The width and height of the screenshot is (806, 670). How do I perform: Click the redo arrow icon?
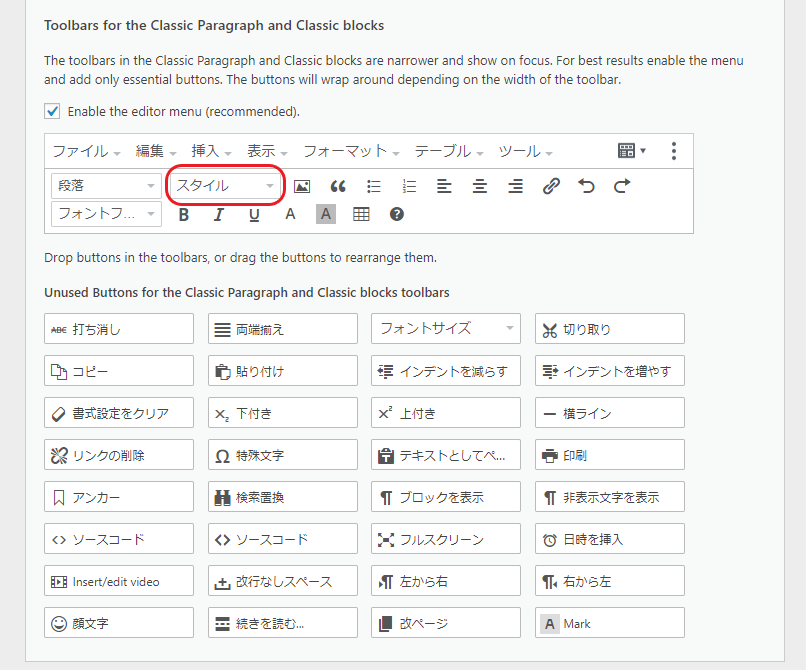pos(622,186)
